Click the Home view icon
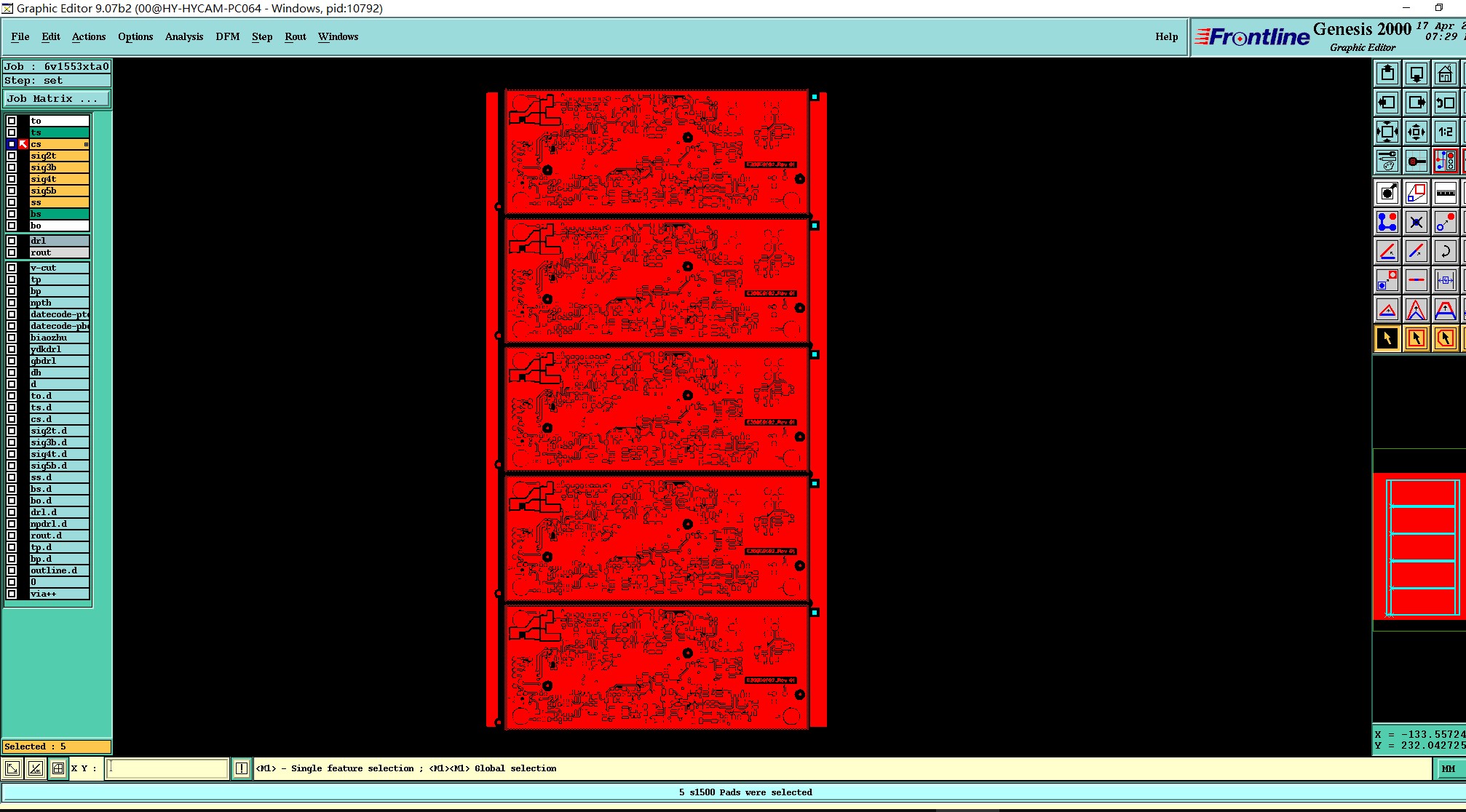1466x812 pixels. [x=1445, y=73]
